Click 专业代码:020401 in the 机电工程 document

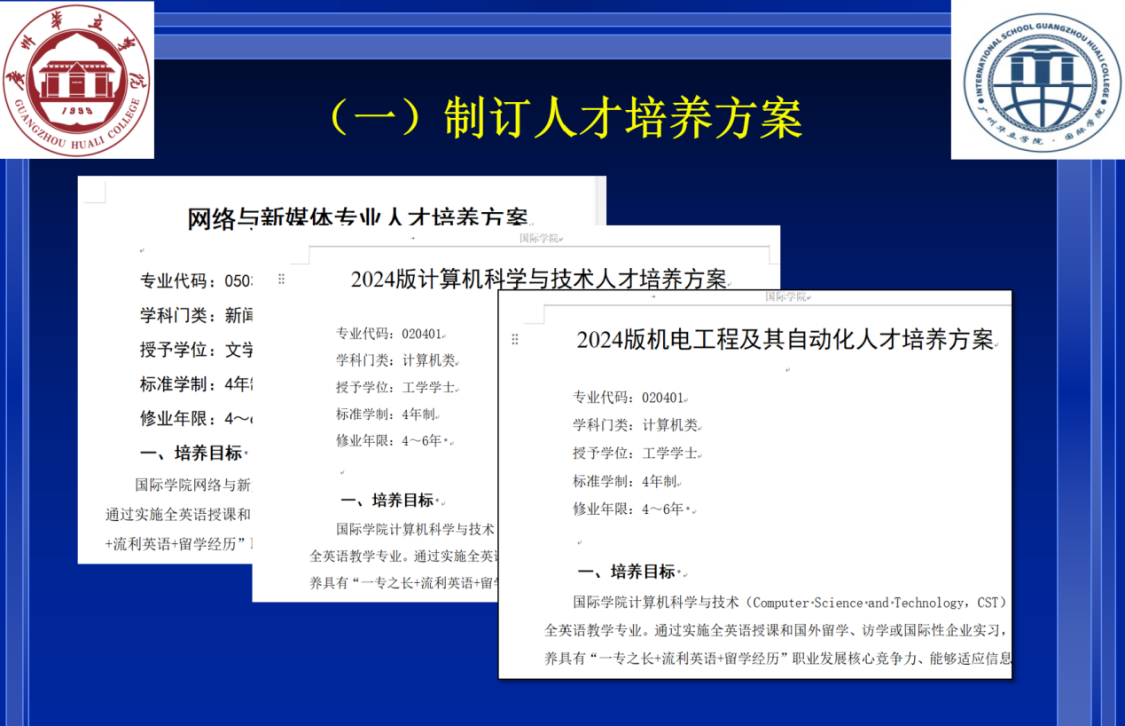[630, 396]
